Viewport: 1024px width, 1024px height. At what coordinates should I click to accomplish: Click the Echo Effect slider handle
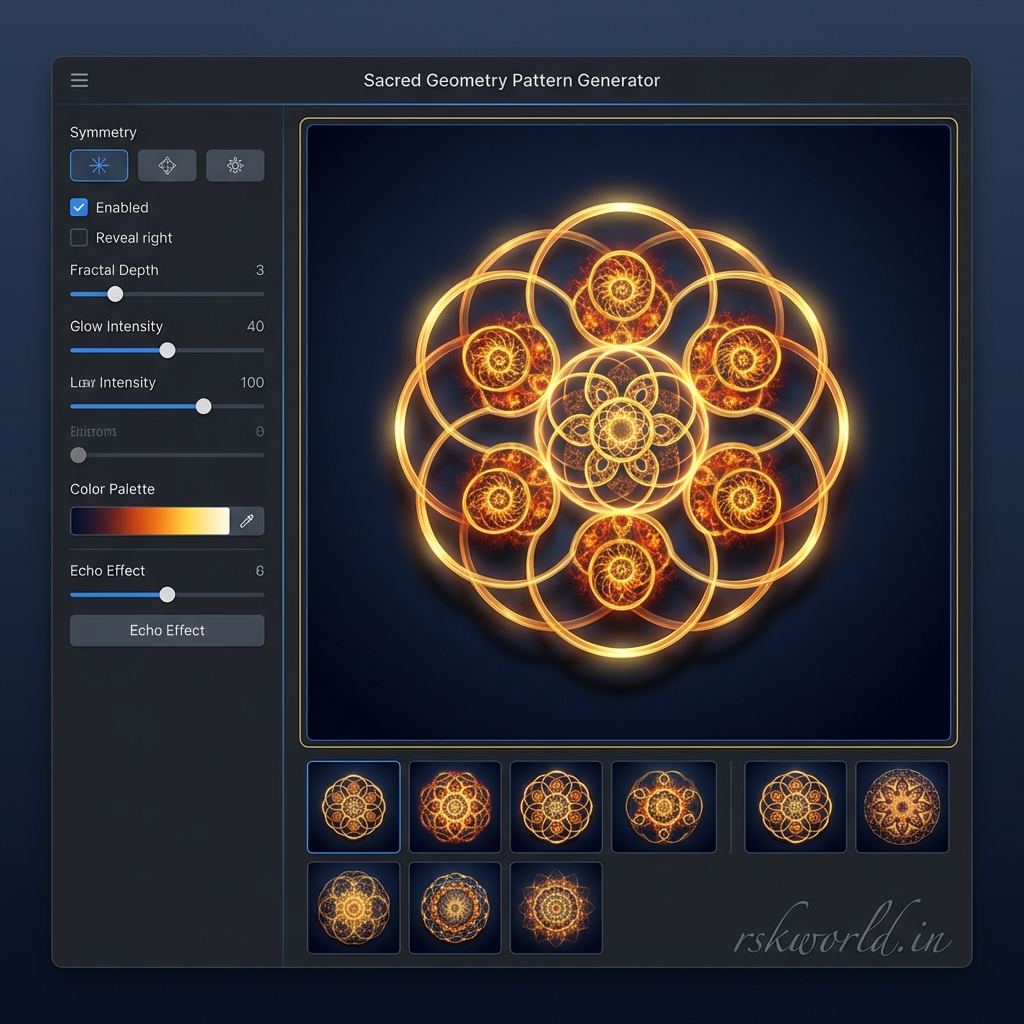tap(166, 594)
